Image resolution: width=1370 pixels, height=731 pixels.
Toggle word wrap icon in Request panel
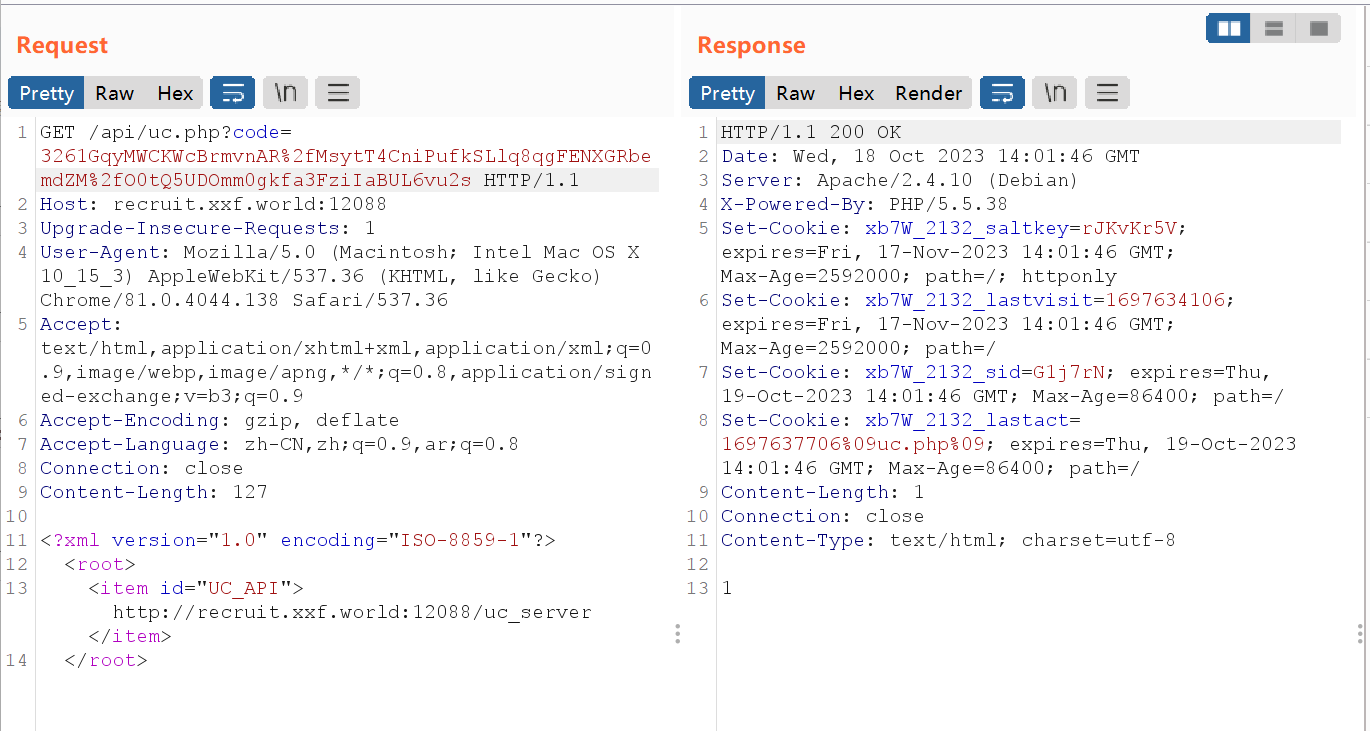[233, 93]
